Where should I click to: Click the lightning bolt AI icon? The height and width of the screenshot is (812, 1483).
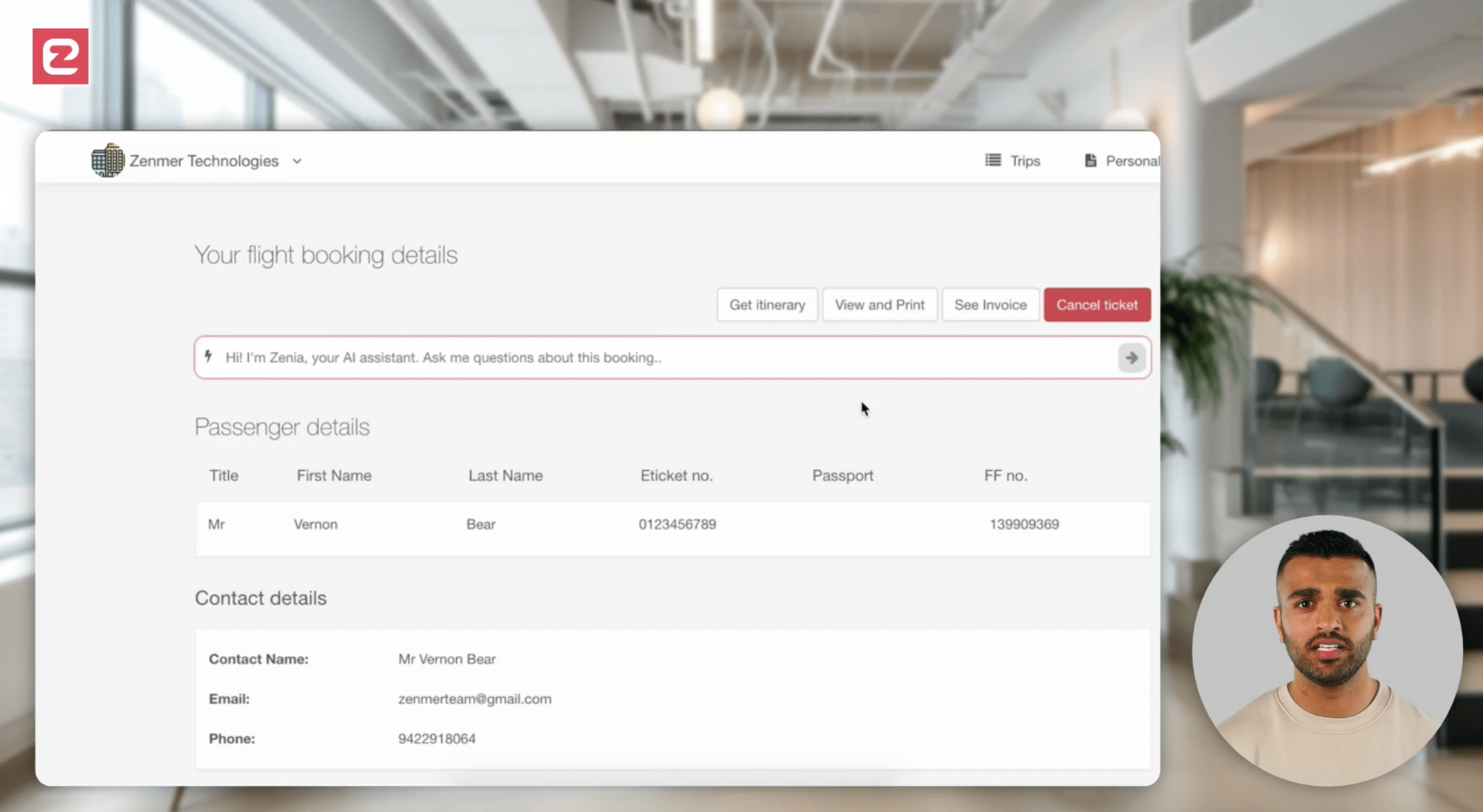pyautogui.click(x=208, y=356)
